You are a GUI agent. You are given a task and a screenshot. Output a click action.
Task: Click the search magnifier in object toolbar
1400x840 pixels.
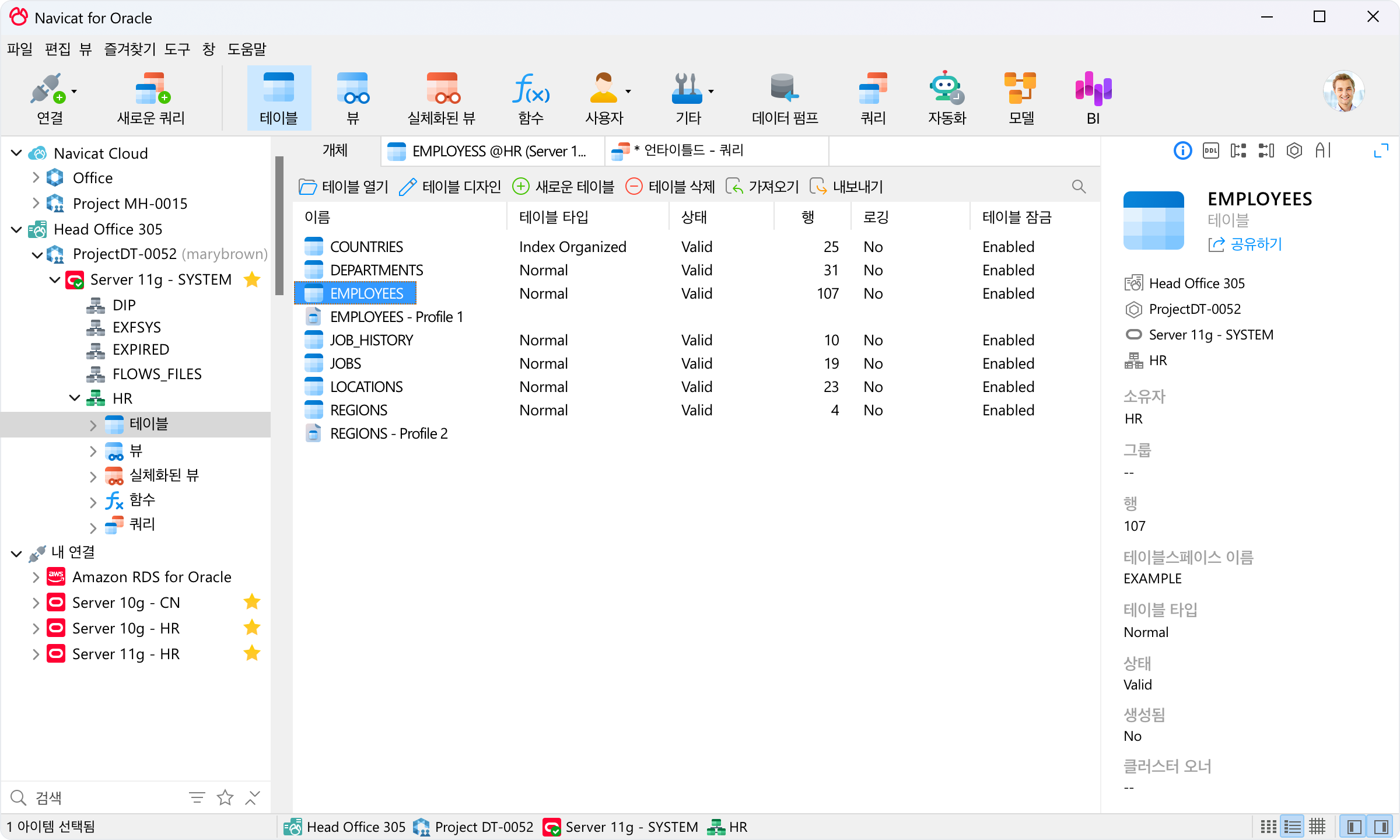pos(1079,187)
